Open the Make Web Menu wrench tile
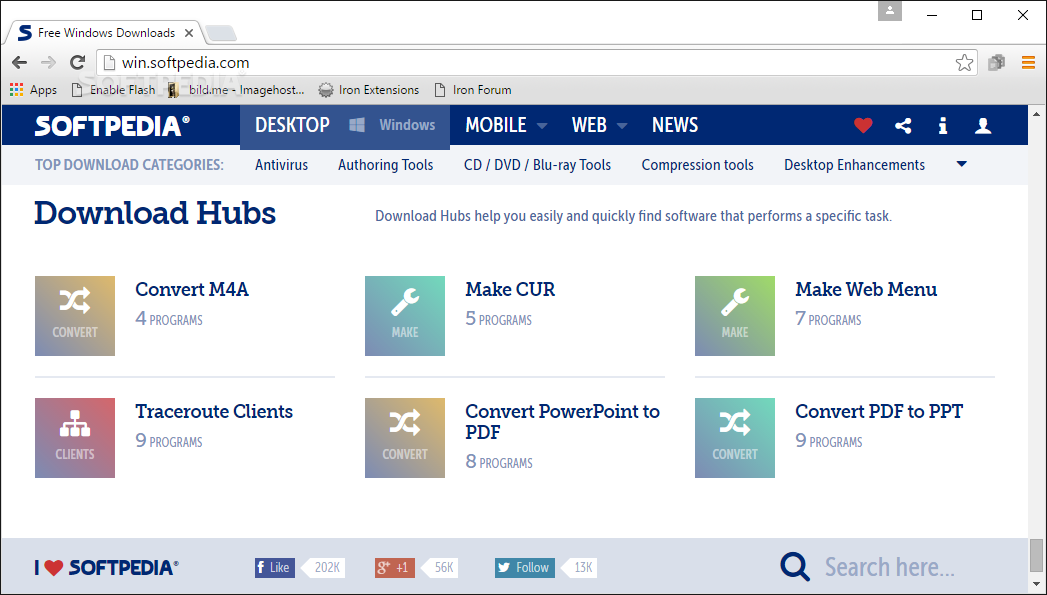Image resolution: width=1047 pixels, height=595 pixels. click(735, 316)
